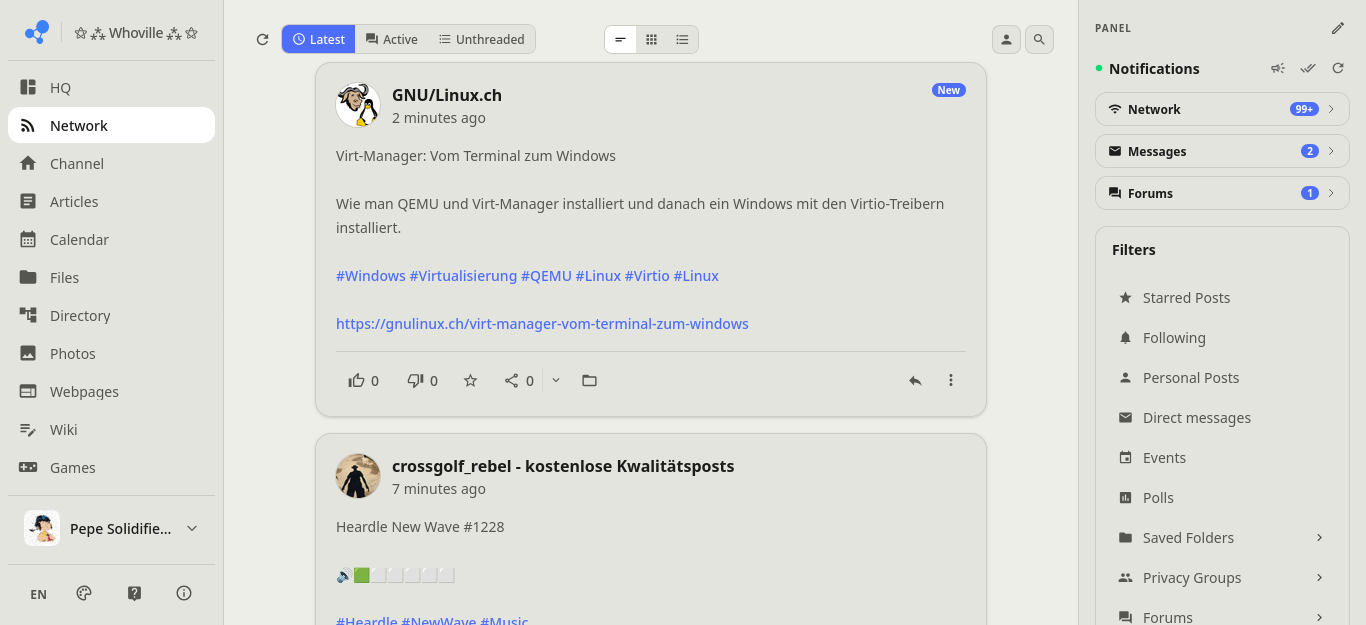
Task: Click the notifications megaphone icon
Action: coord(1278,68)
